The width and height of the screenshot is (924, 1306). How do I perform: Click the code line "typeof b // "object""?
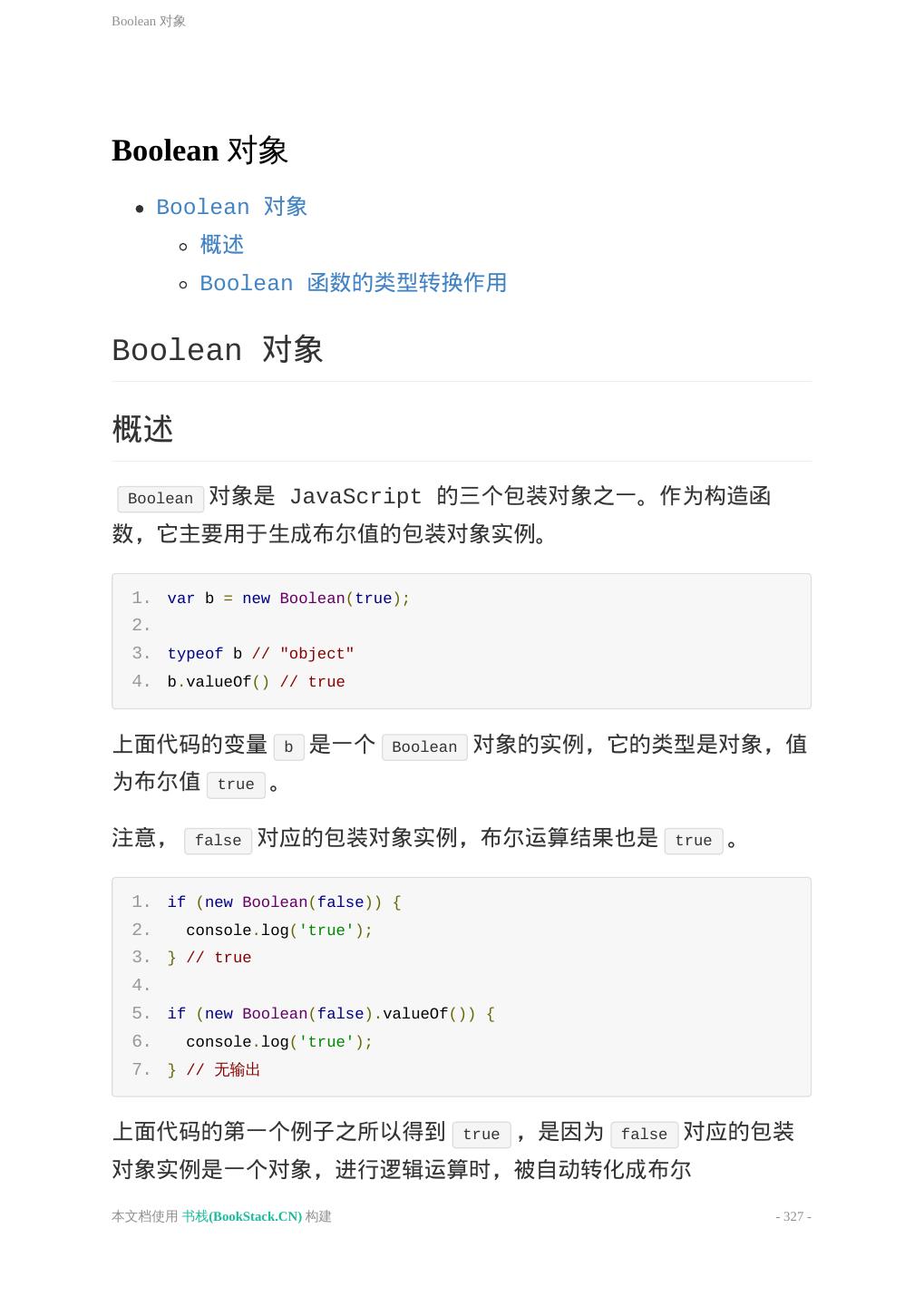260,654
